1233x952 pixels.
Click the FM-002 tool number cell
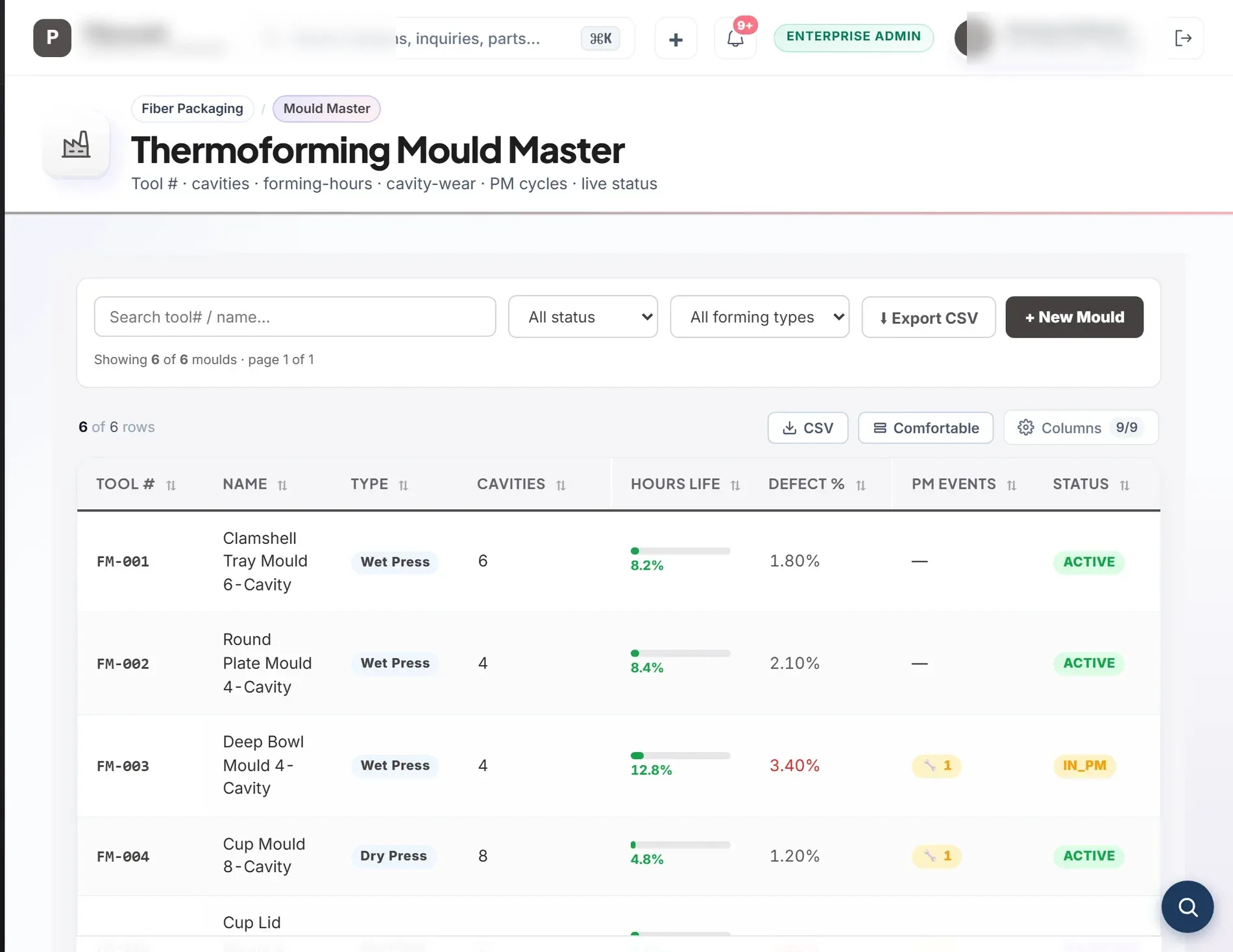(123, 664)
